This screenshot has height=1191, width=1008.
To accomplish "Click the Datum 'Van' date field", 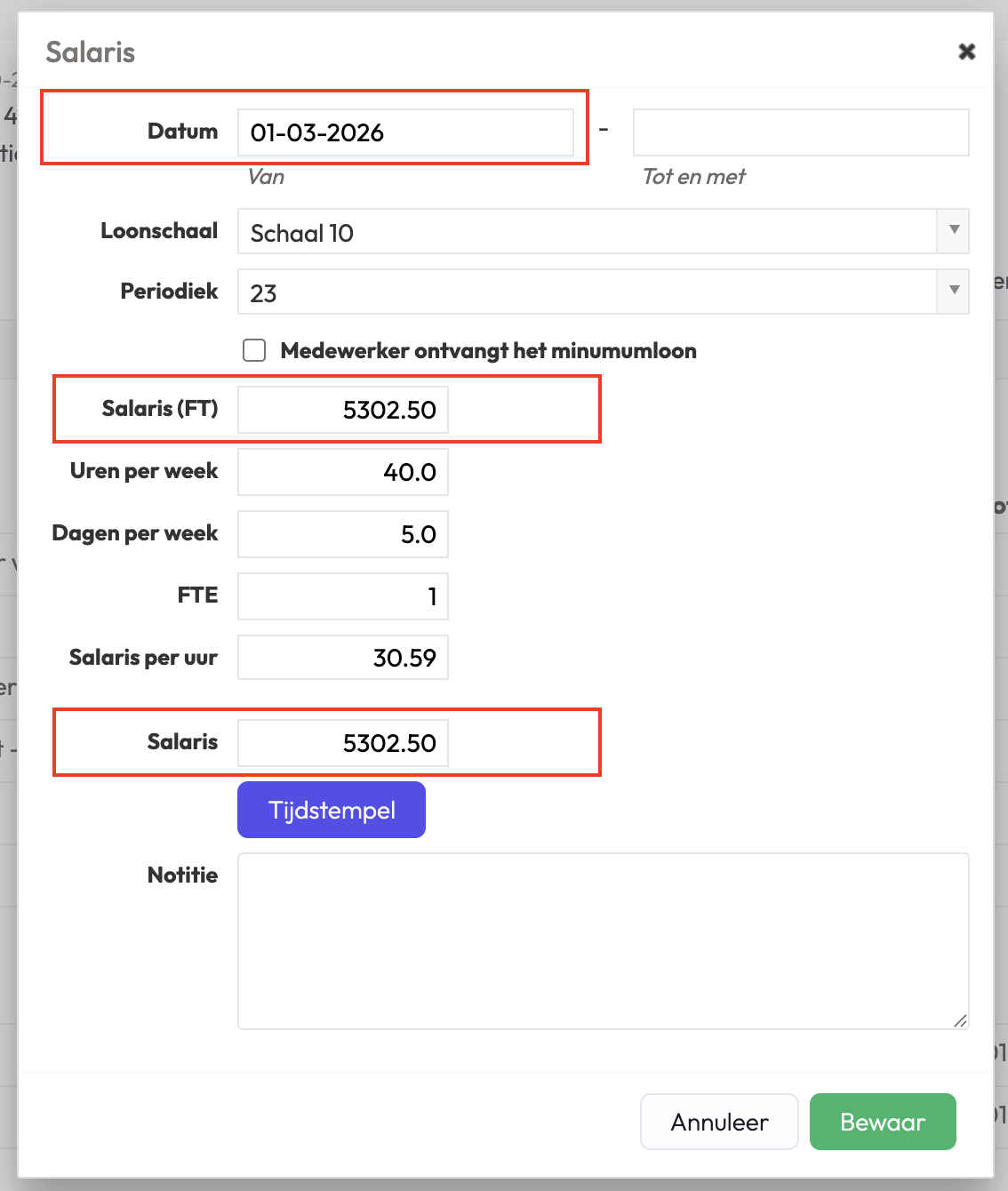I will (405, 132).
